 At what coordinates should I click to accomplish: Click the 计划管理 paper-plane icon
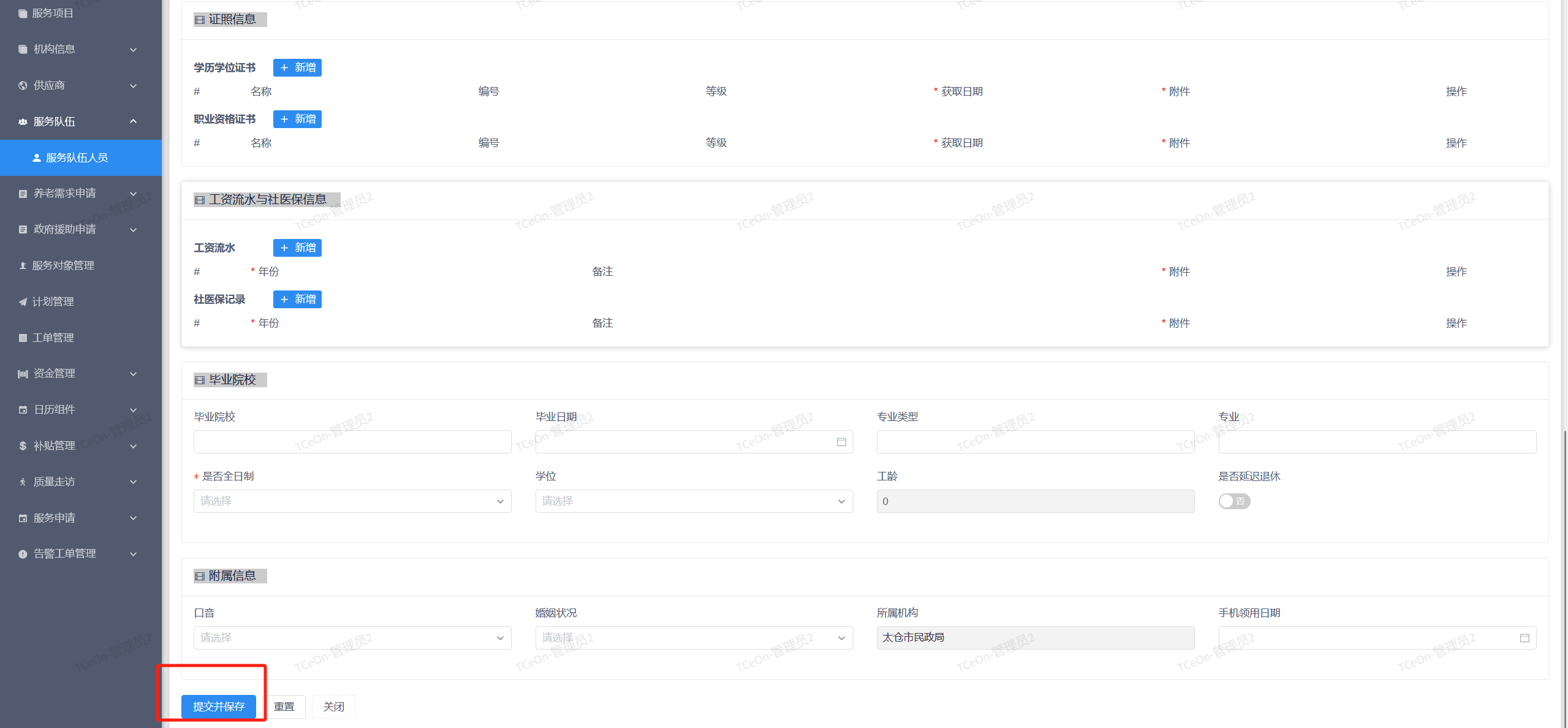(x=23, y=301)
